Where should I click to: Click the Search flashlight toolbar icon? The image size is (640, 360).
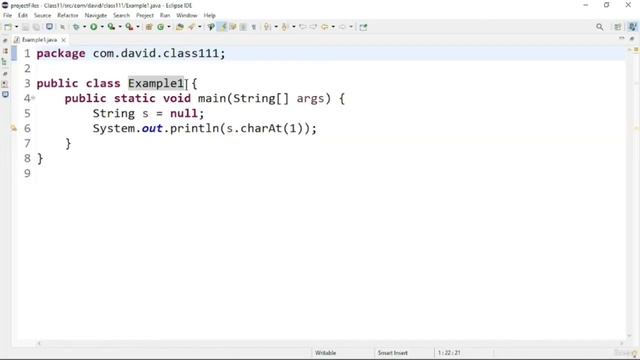191,27
